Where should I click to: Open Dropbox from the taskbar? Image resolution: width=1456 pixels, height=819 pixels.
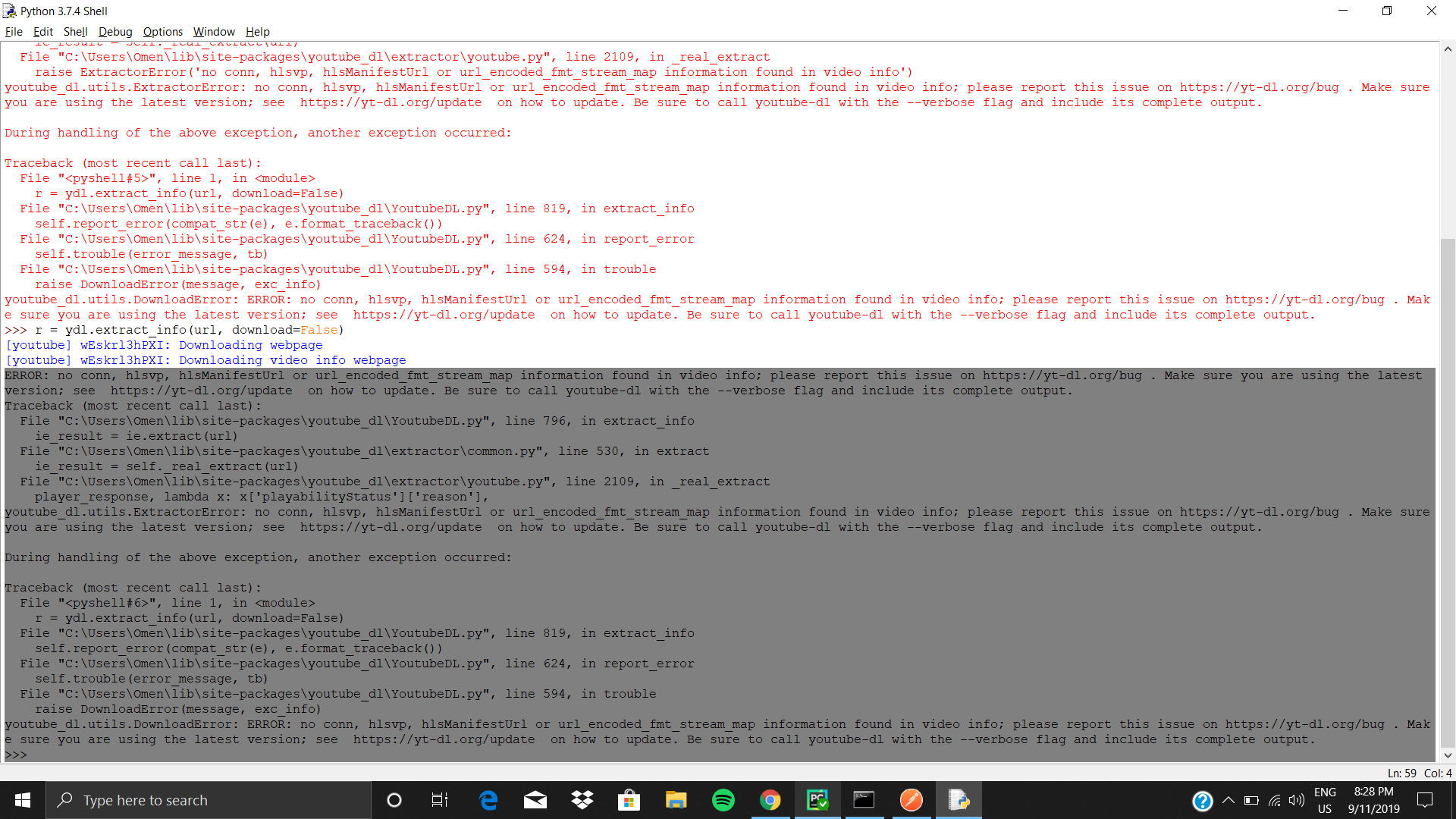pos(582,800)
